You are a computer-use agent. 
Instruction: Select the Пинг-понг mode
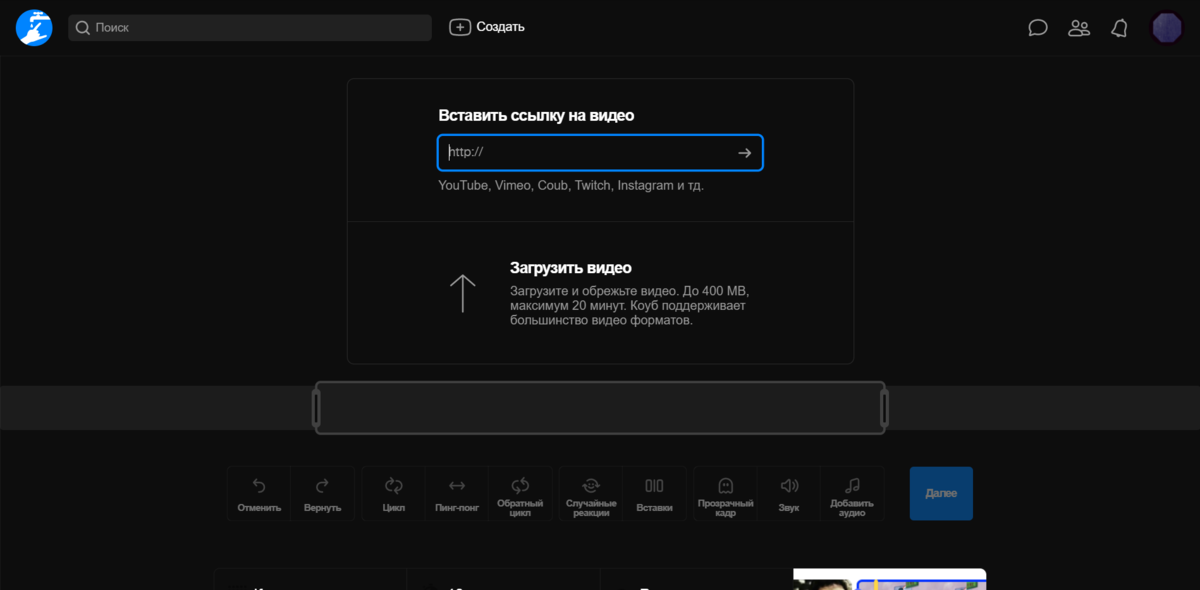tap(457, 494)
